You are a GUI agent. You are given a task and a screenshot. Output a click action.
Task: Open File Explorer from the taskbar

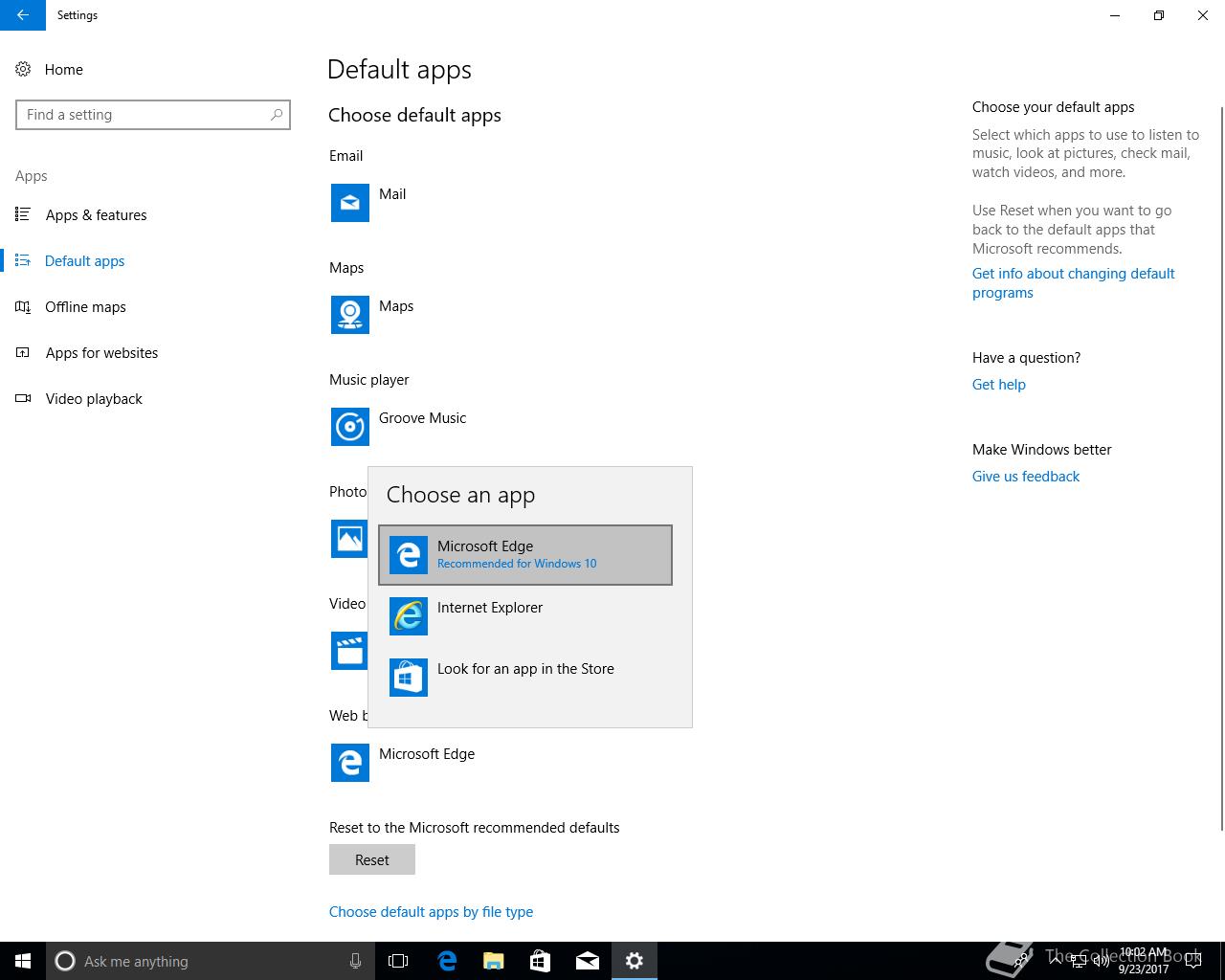coord(493,961)
